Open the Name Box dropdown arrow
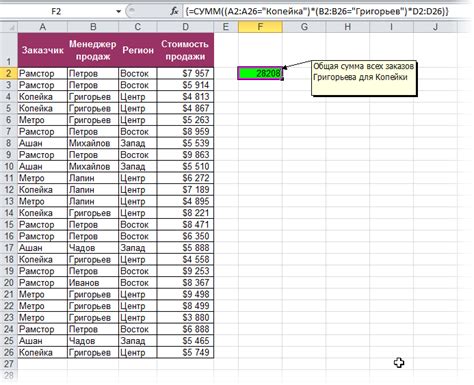The height and width of the screenshot is (385, 474). click(118, 11)
